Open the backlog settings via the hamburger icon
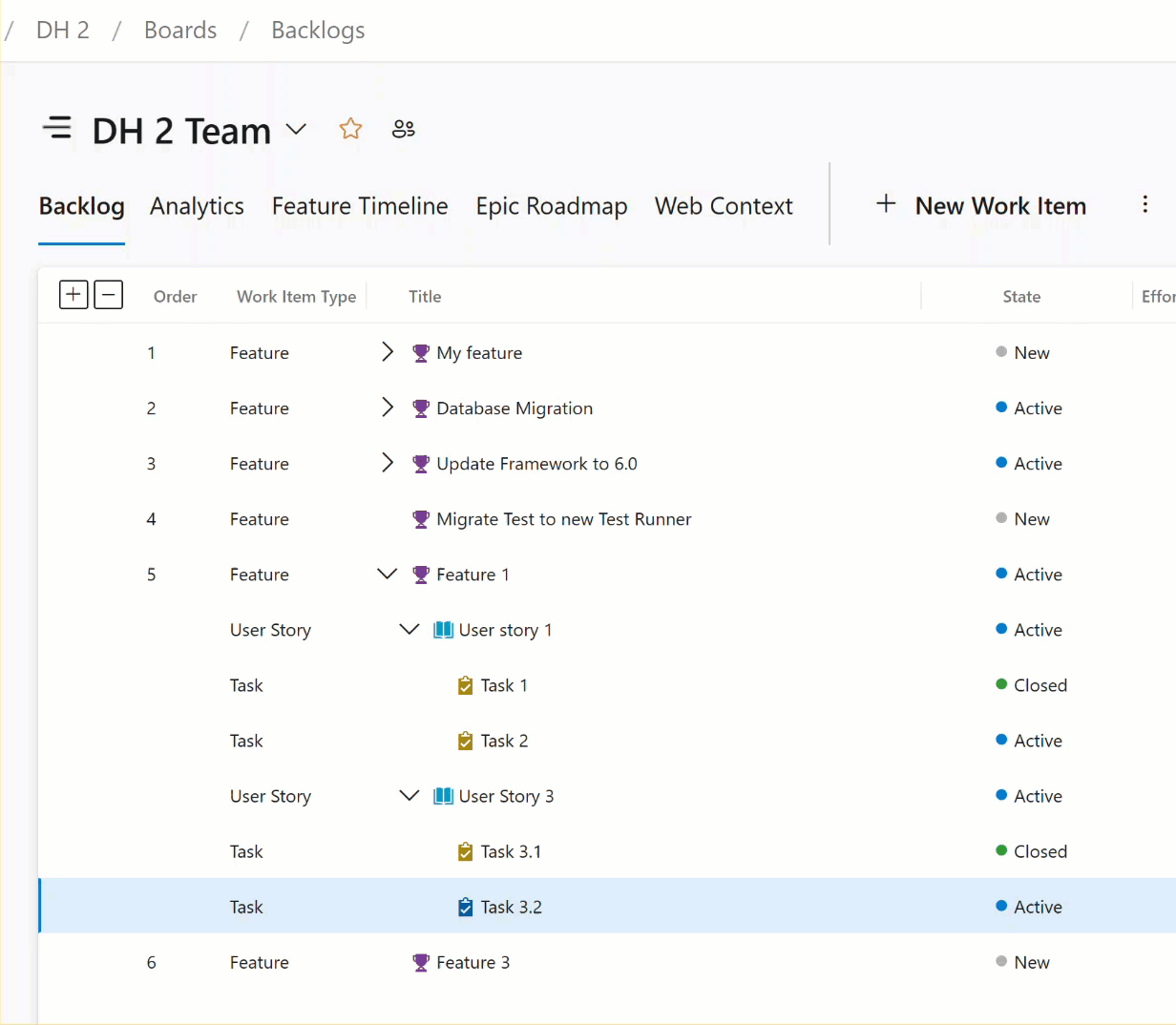Viewport: 1176px width, 1025px height. pos(57,128)
